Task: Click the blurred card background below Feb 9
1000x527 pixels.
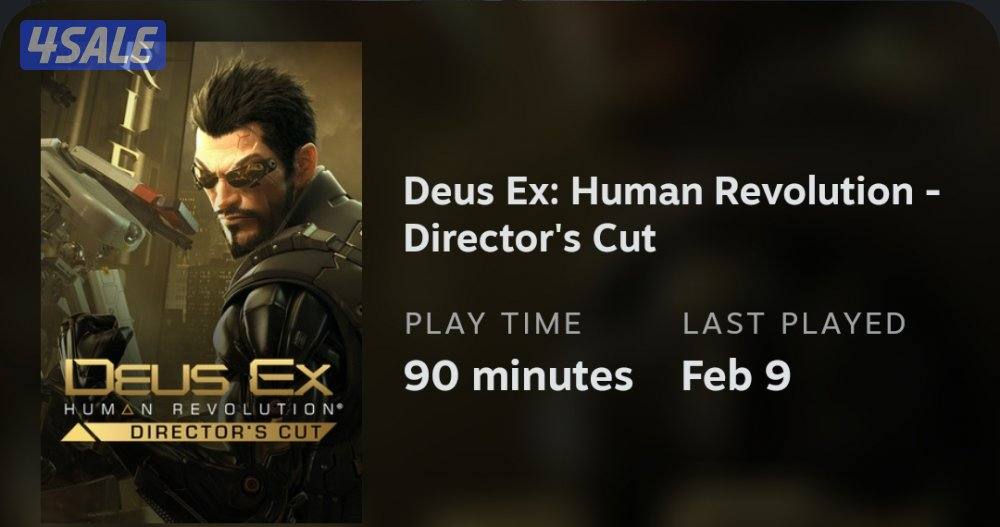Action: pos(737,459)
